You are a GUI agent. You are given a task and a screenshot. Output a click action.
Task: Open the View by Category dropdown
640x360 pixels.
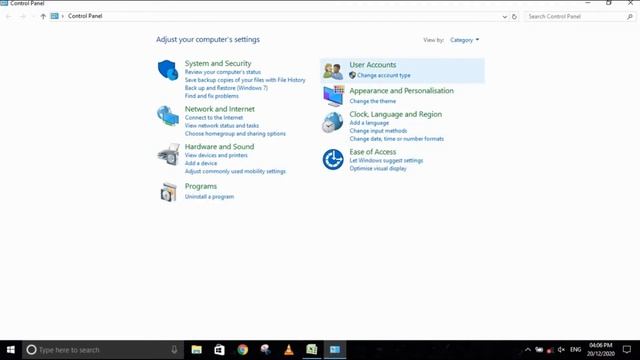click(464, 40)
